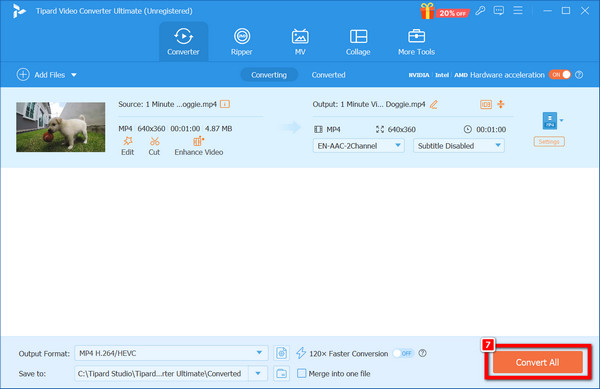Toggle 120x Faster Conversion switch

click(403, 353)
